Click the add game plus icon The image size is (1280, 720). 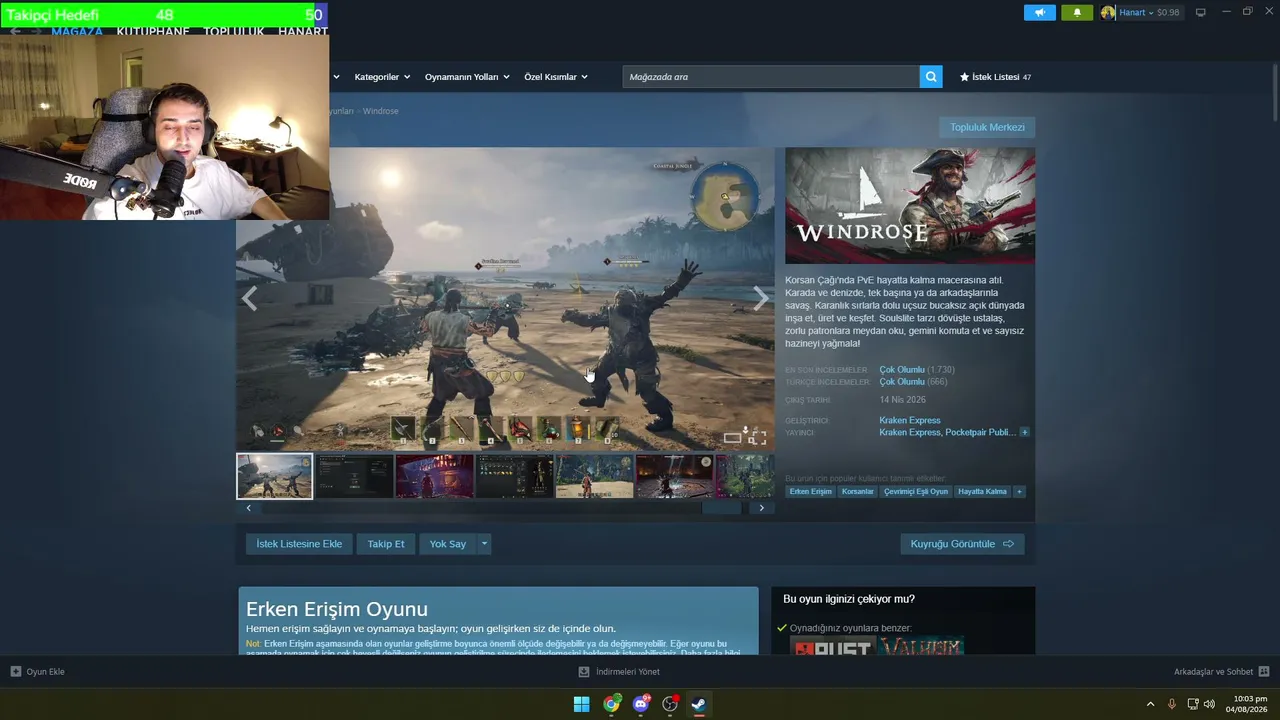[x=16, y=672]
